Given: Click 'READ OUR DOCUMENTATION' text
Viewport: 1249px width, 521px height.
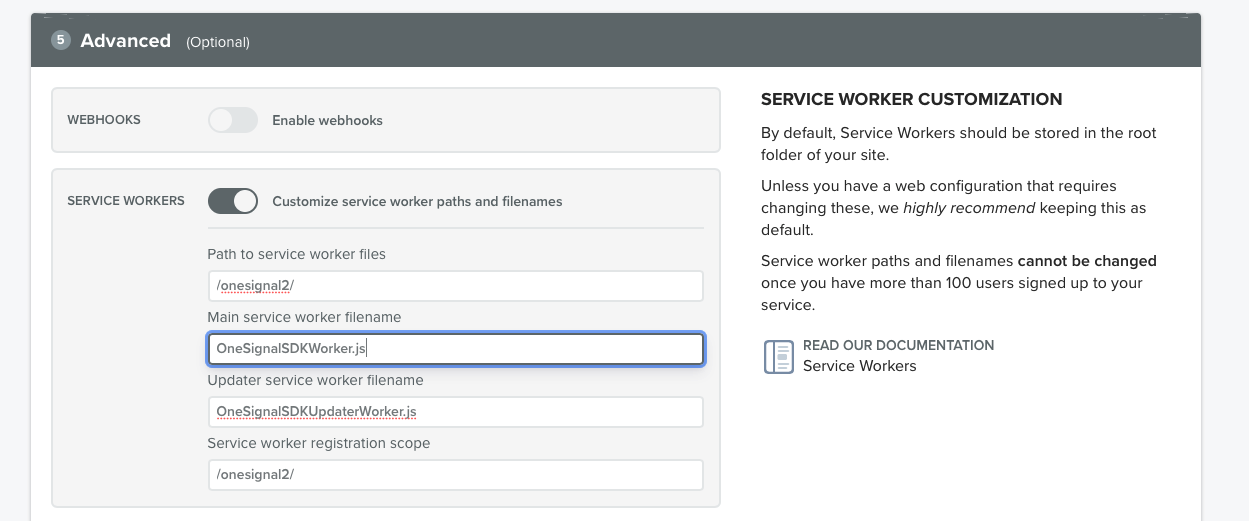Looking at the screenshot, I should click(x=898, y=345).
